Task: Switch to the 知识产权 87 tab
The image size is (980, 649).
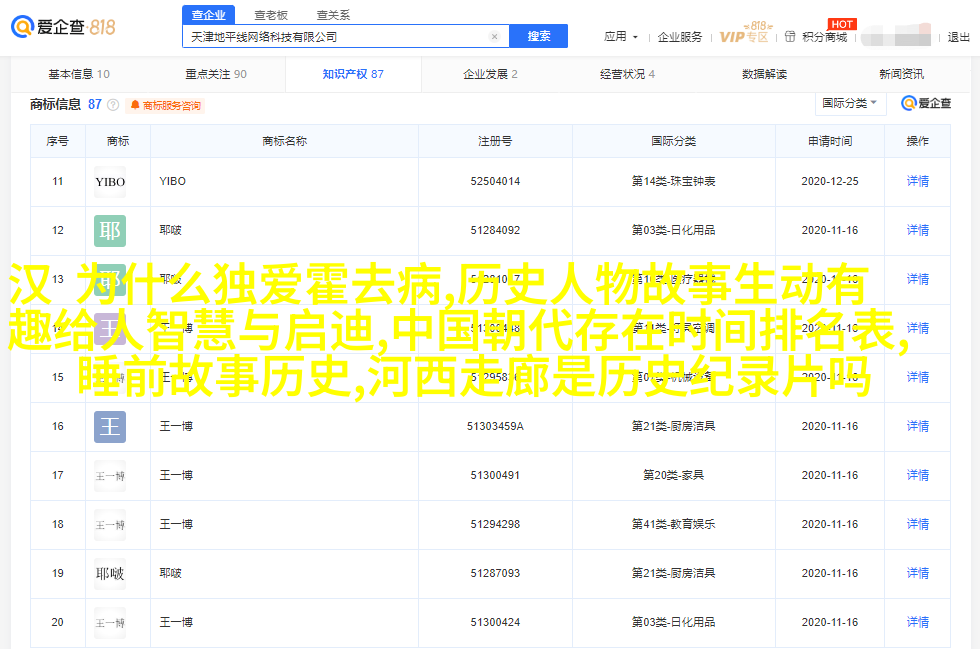Action: (352, 74)
